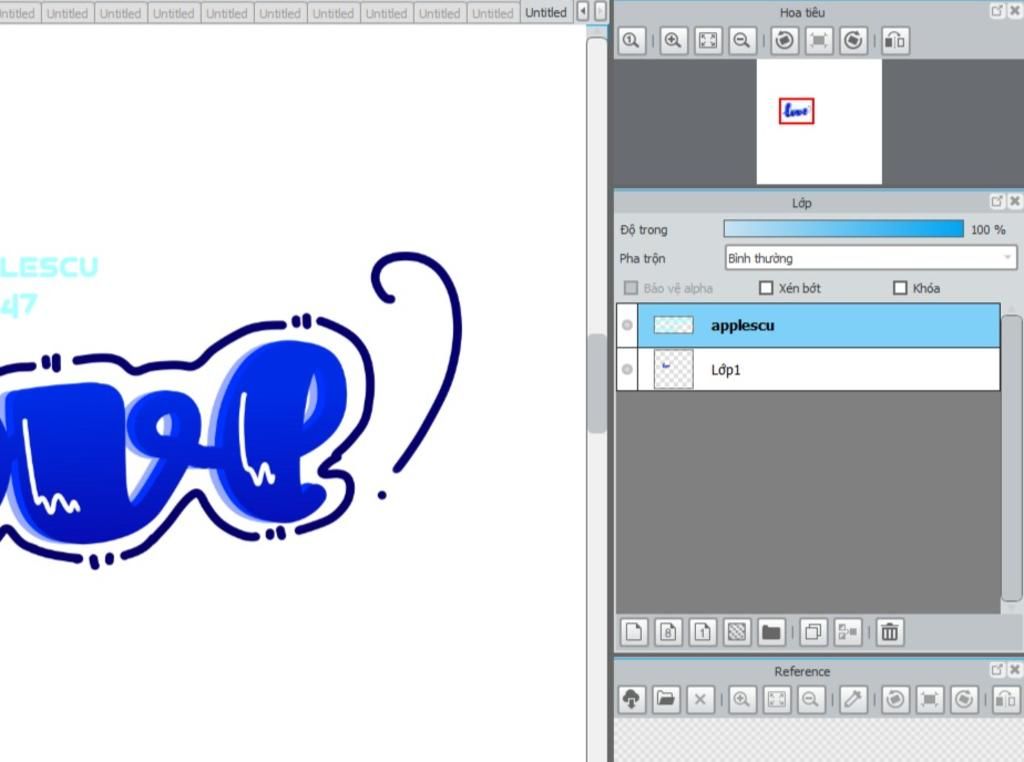
Task: Open reference image from cloud
Action: [632, 699]
